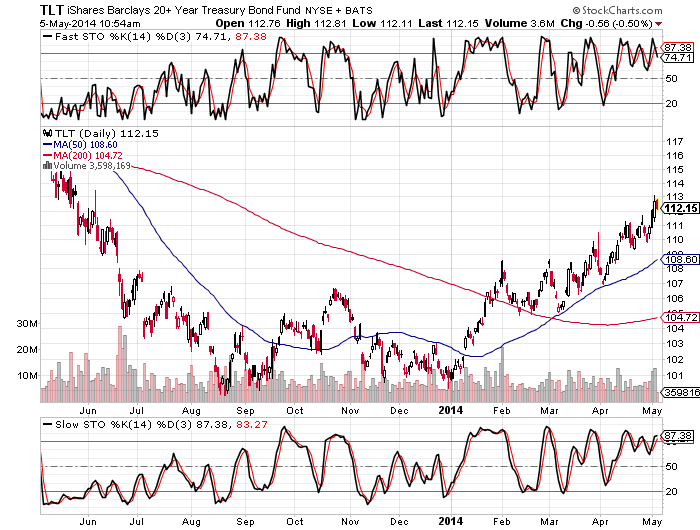Click the Volume 3.6M value in the header
The width and height of the screenshot is (700, 530).
(520, 24)
